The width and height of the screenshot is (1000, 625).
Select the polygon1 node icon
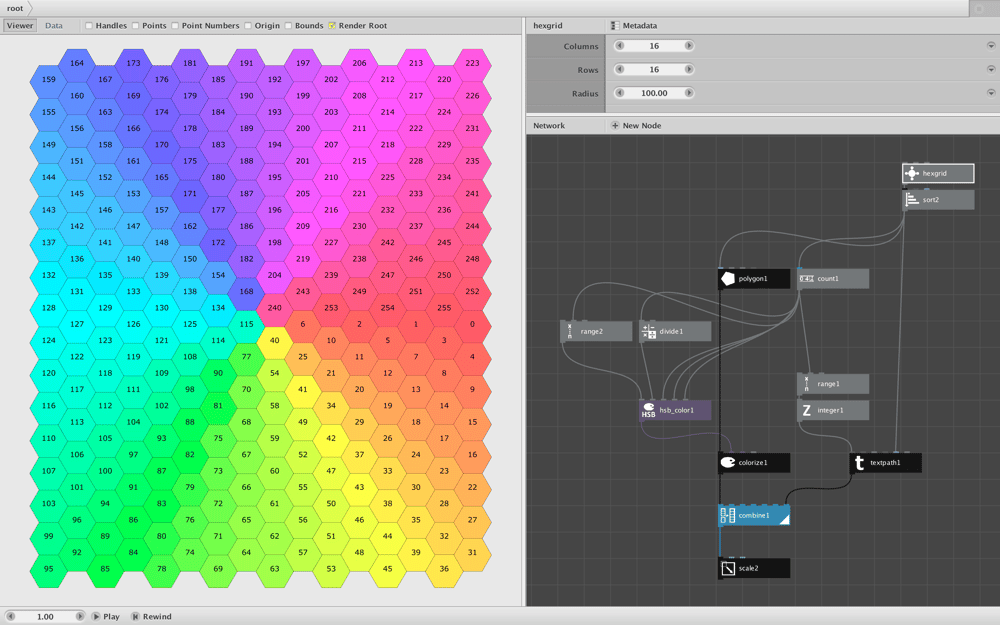click(x=728, y=279)
